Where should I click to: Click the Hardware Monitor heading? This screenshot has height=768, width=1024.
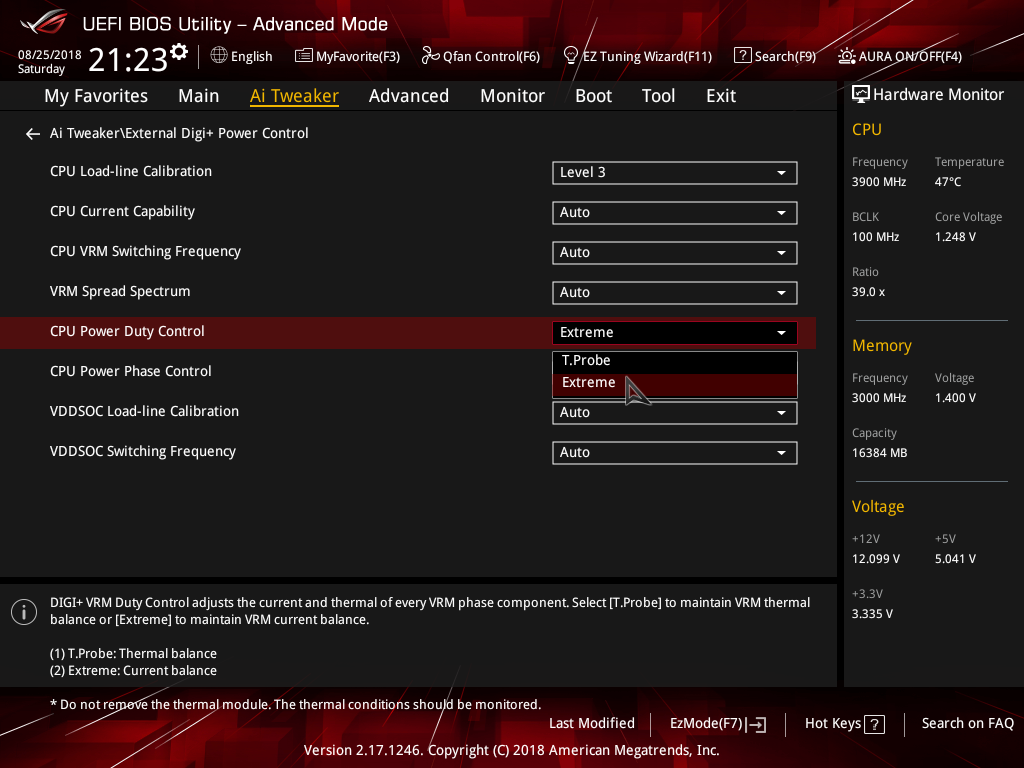(938, 95)
